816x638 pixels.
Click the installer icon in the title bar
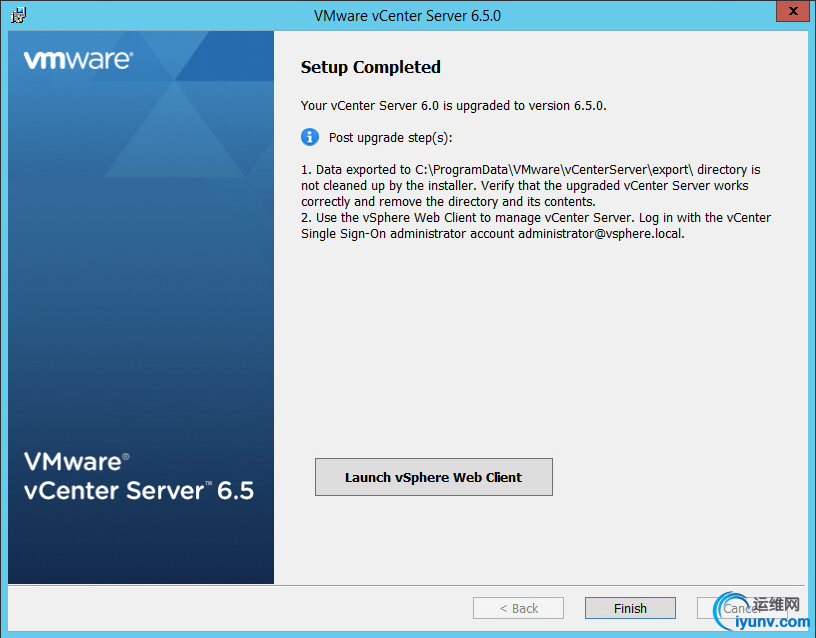click(18, 15)
